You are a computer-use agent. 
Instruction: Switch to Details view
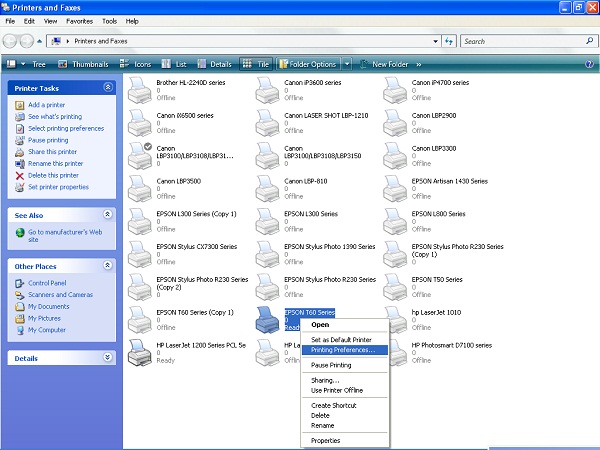[x=215, y=64]
